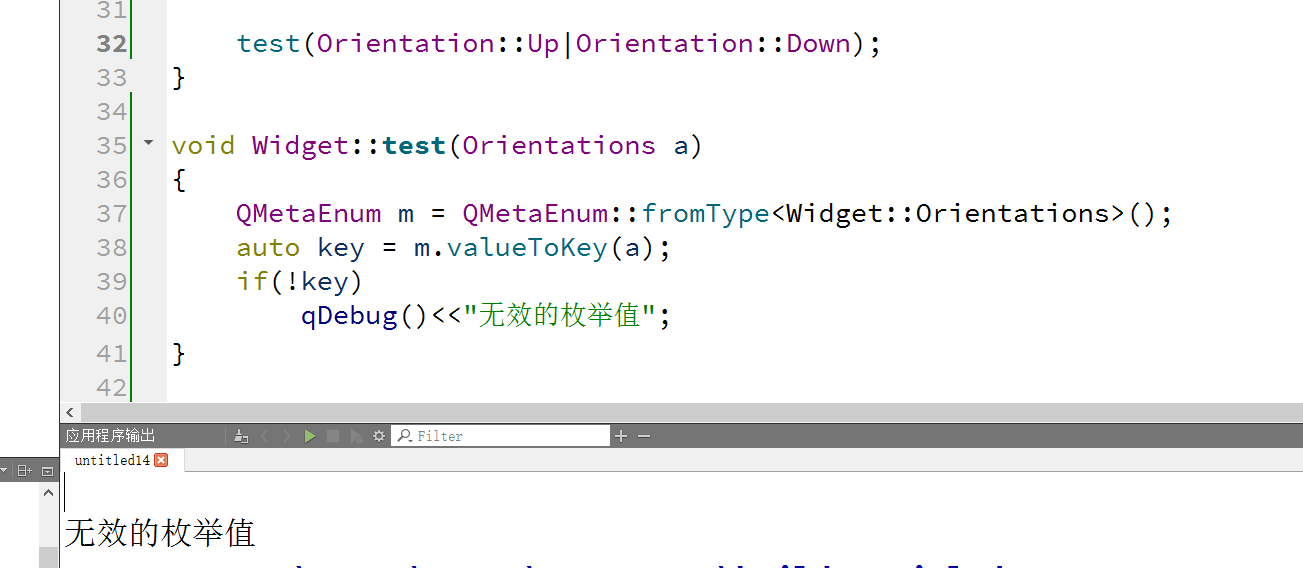This screenshot has width=1303, height=568.
Task: Click the valueToKey method call
Action: 527,248
